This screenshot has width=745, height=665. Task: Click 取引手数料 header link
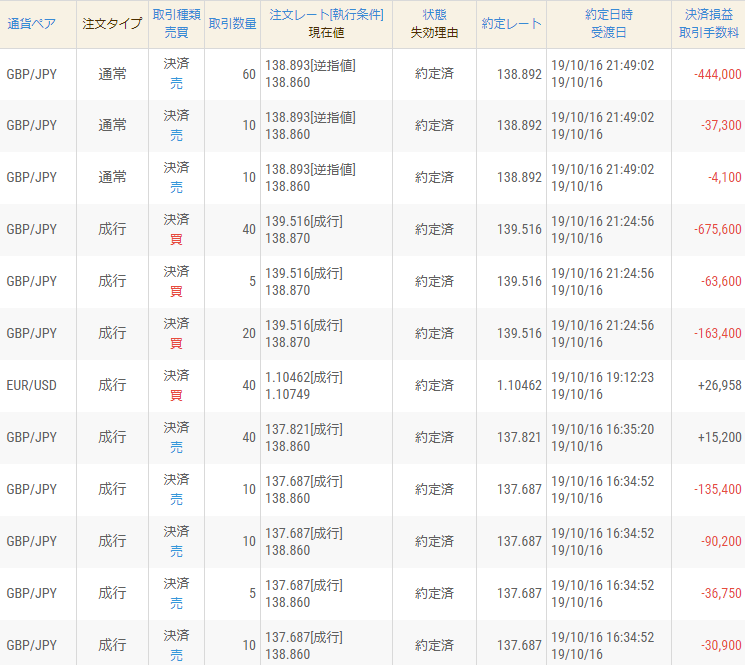click(x=708, y=33)
